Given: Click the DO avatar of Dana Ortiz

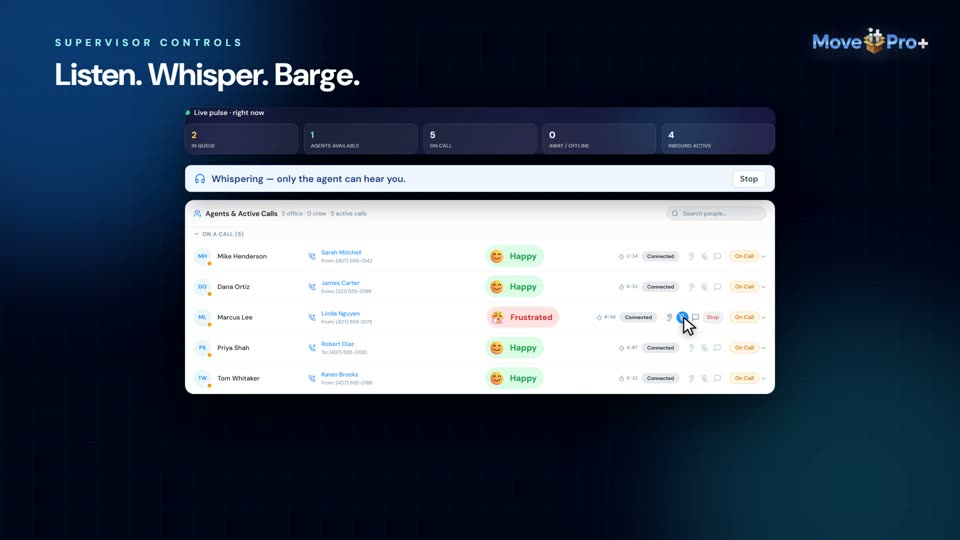Looking at the screenshot, I should (202, 287).
